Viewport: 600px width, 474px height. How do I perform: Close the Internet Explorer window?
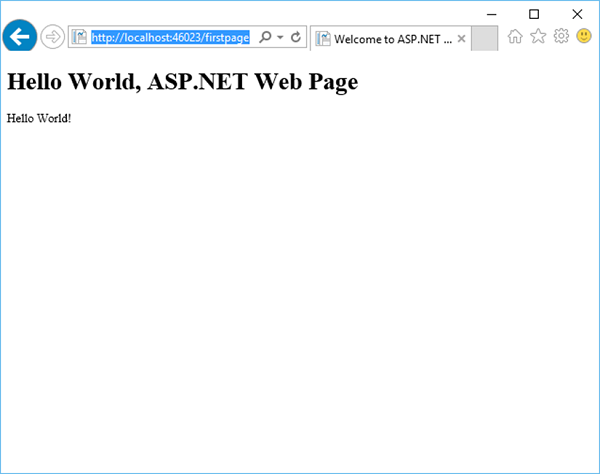[577, 13]
